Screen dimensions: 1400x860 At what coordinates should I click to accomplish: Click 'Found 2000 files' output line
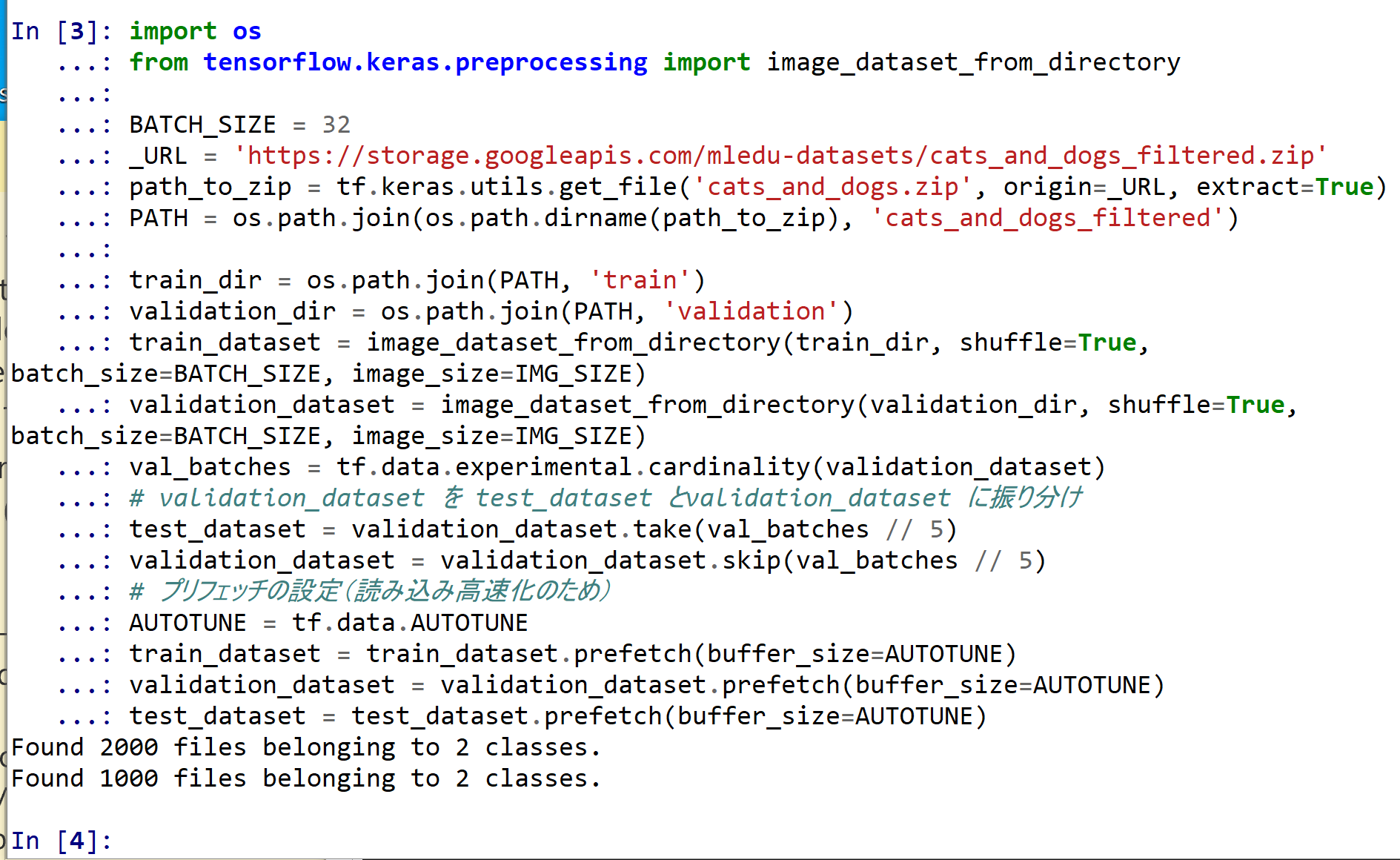click(305, 747)
